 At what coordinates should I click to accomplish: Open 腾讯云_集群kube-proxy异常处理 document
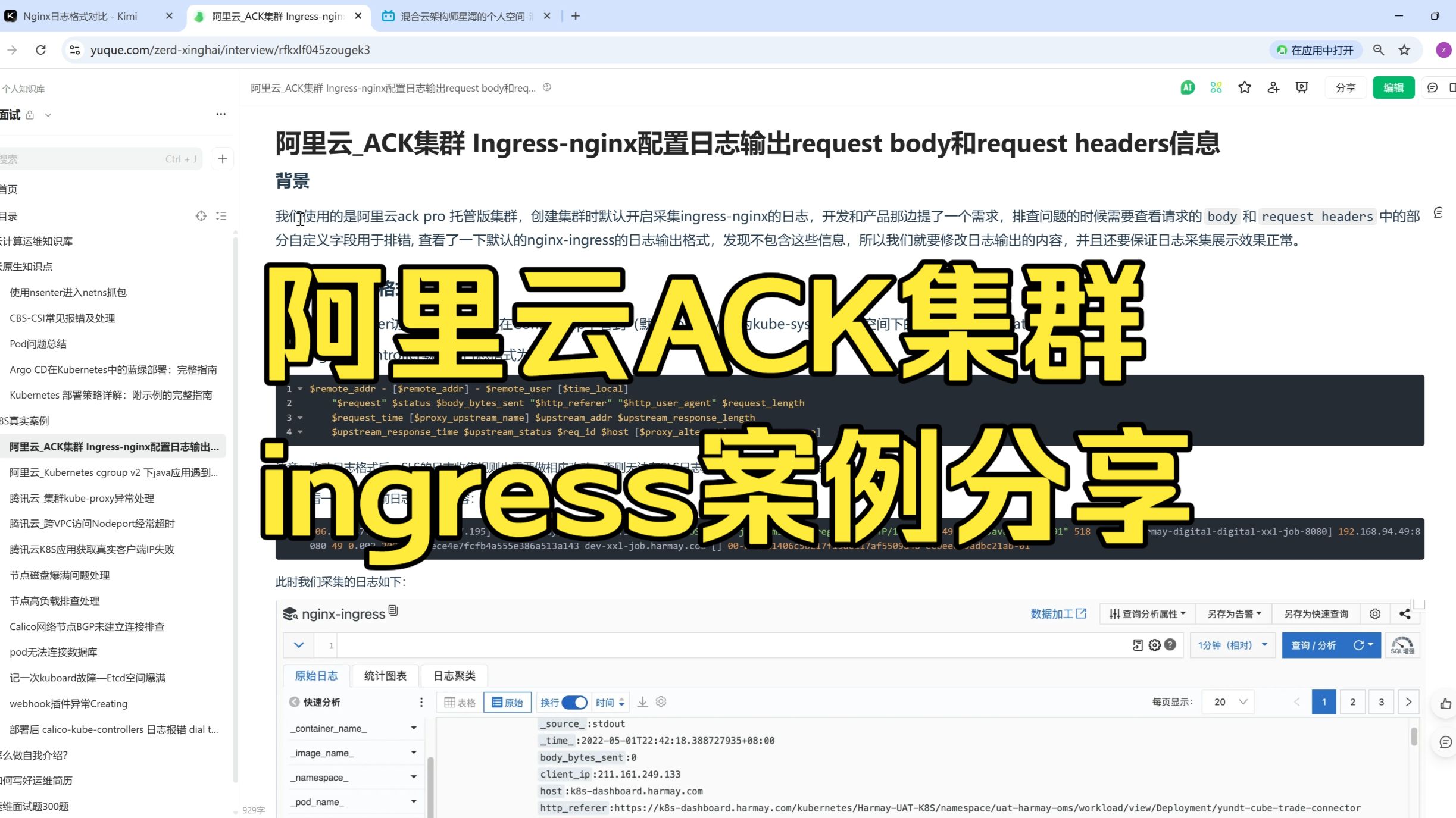point(82,499)
